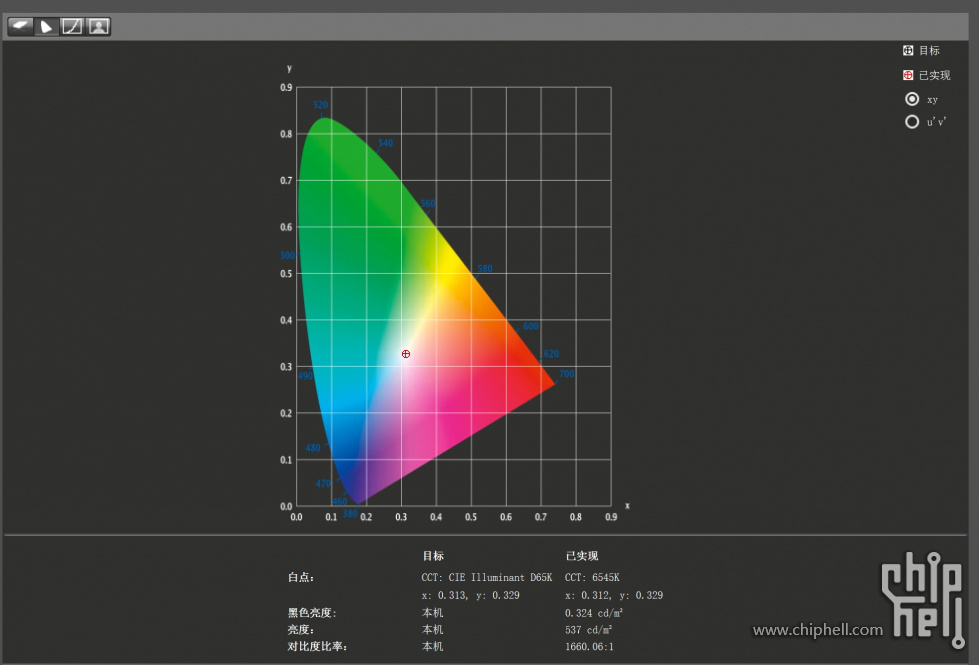The width and height of the screenshot is (979, 665).
Task: Open the portrait image preview icon
Action: (x=98, y=26)
